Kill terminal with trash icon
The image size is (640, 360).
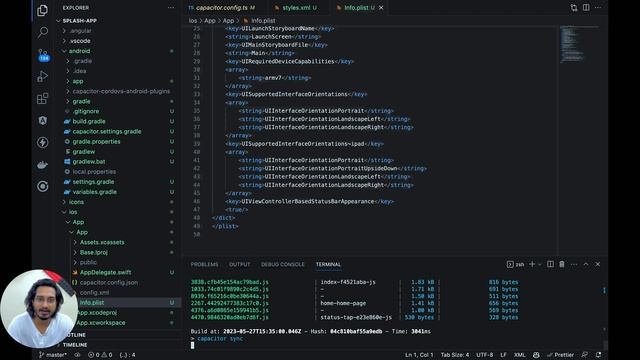pos(562,264)
